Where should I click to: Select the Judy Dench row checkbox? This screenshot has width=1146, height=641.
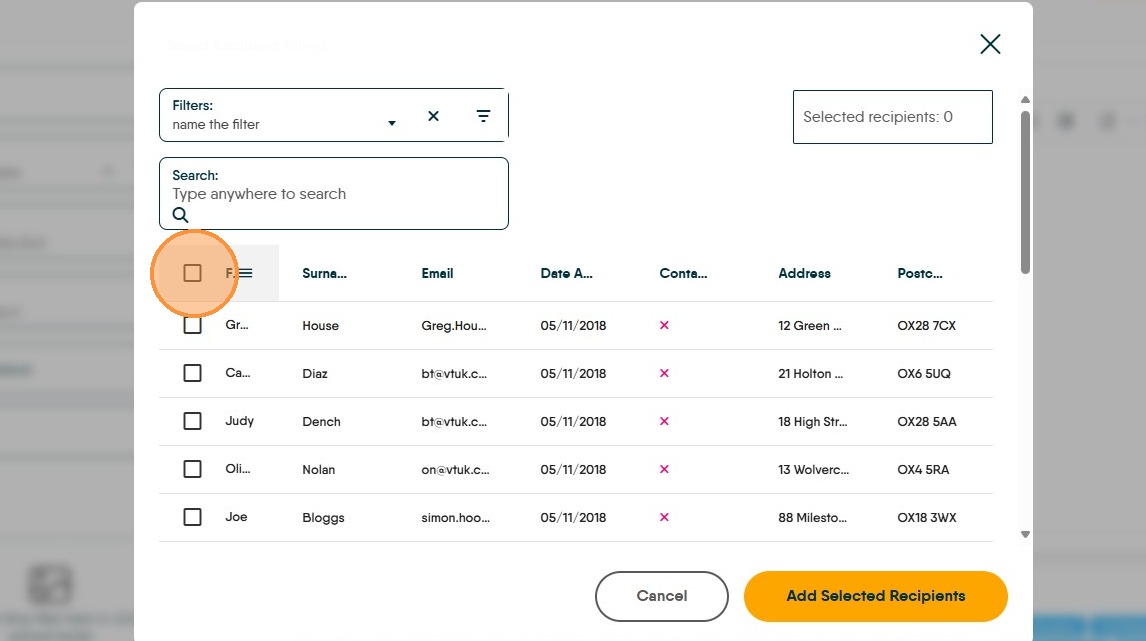193,421
